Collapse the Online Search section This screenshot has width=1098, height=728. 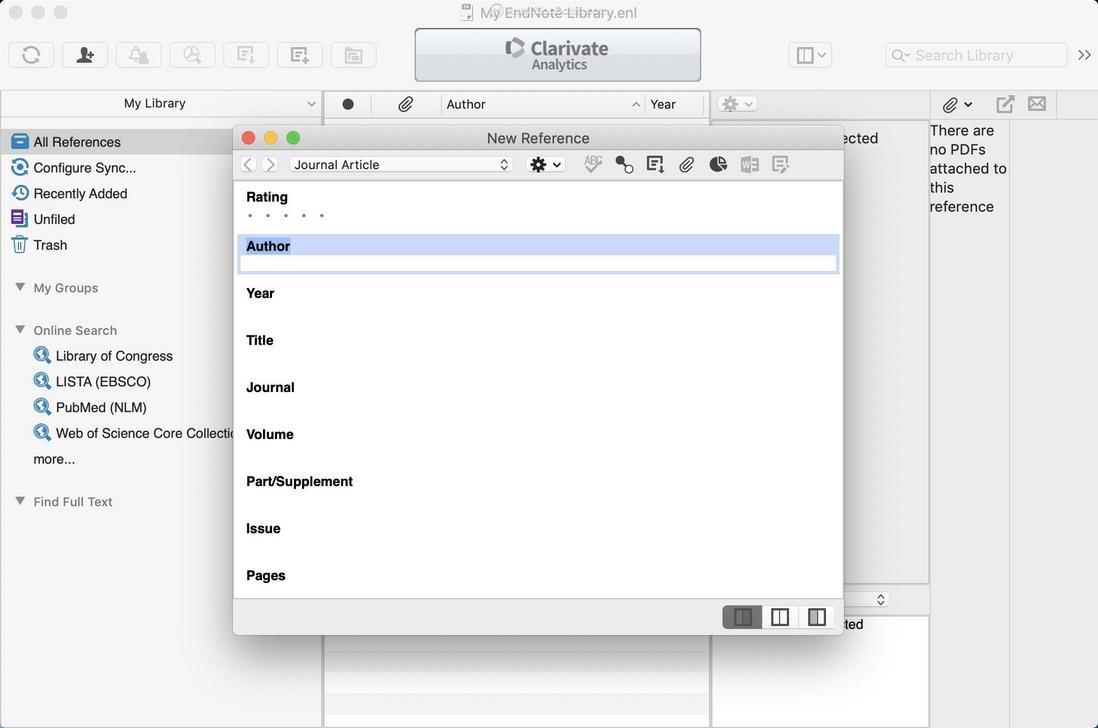click(20, 330)
